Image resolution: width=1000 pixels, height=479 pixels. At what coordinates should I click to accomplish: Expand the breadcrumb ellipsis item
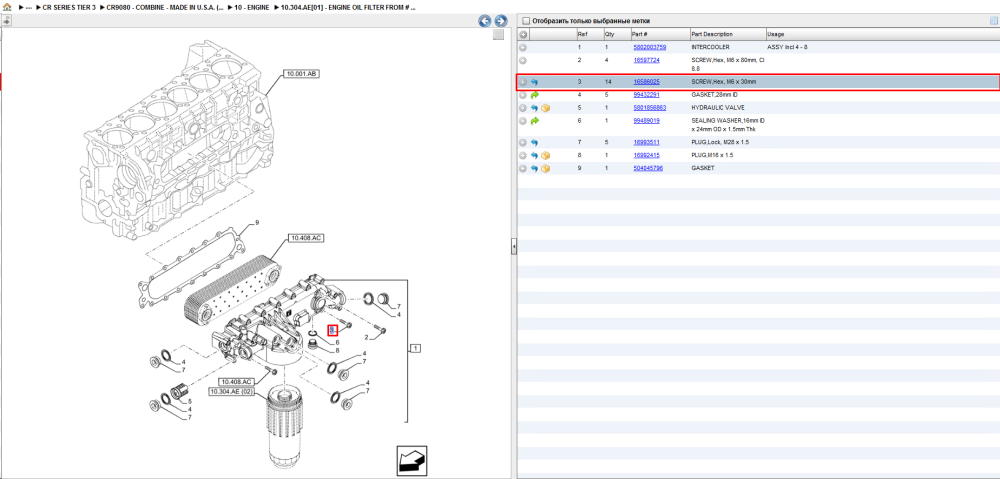29,8
